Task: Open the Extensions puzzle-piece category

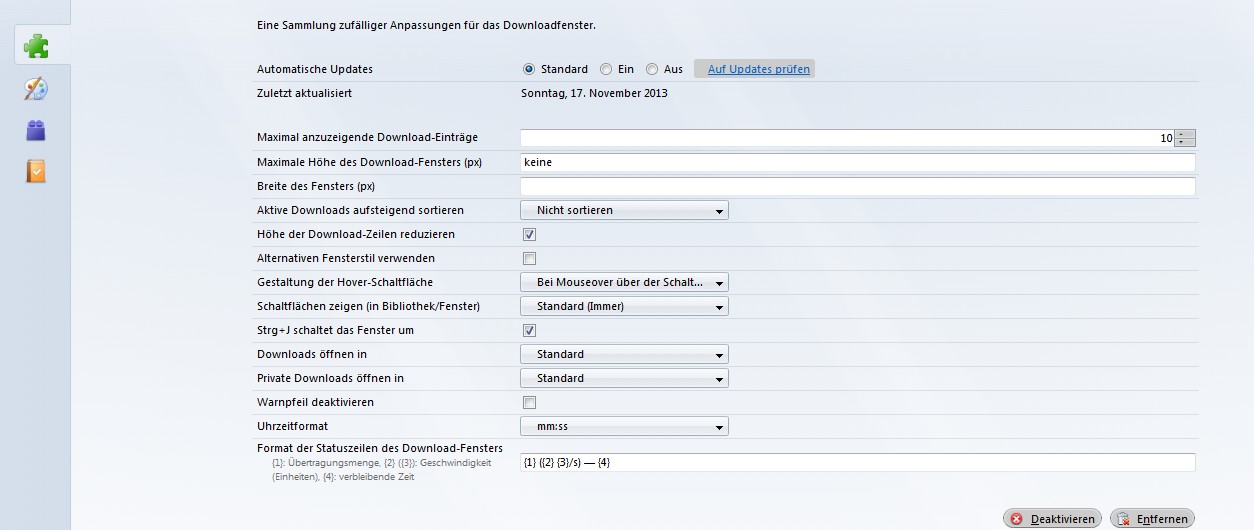Action: point(36,45)
